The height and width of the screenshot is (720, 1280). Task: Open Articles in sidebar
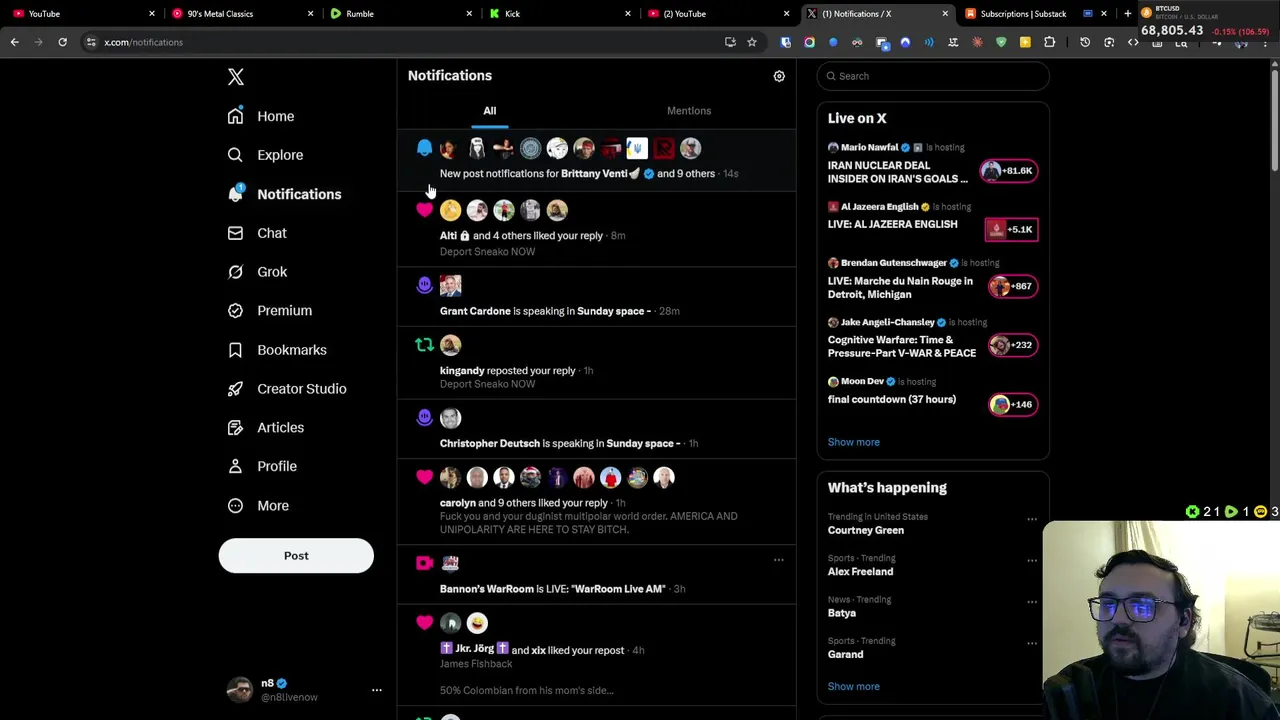tap(266, 428)
